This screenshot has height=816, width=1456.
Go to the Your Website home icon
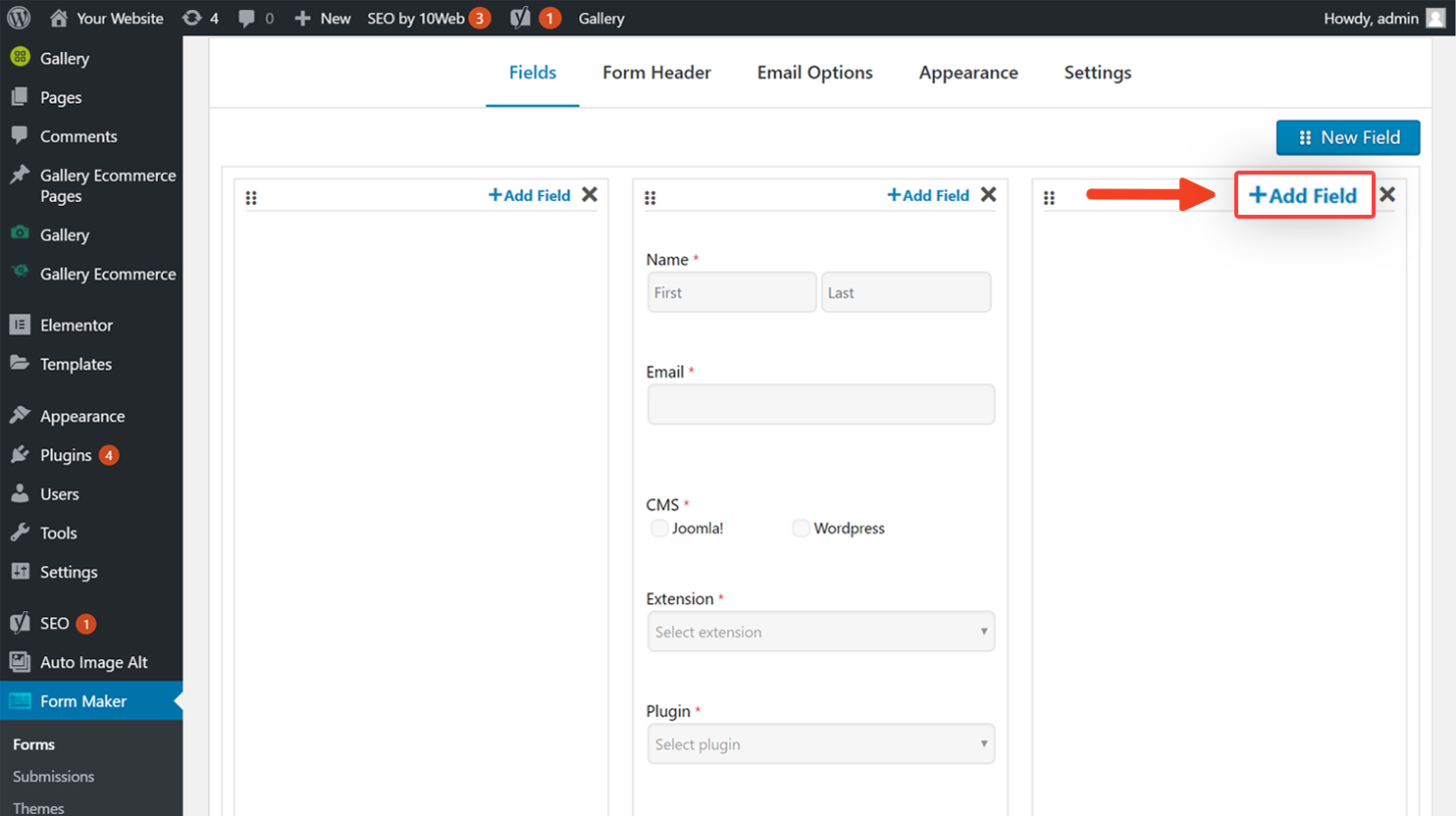point(59,18)
